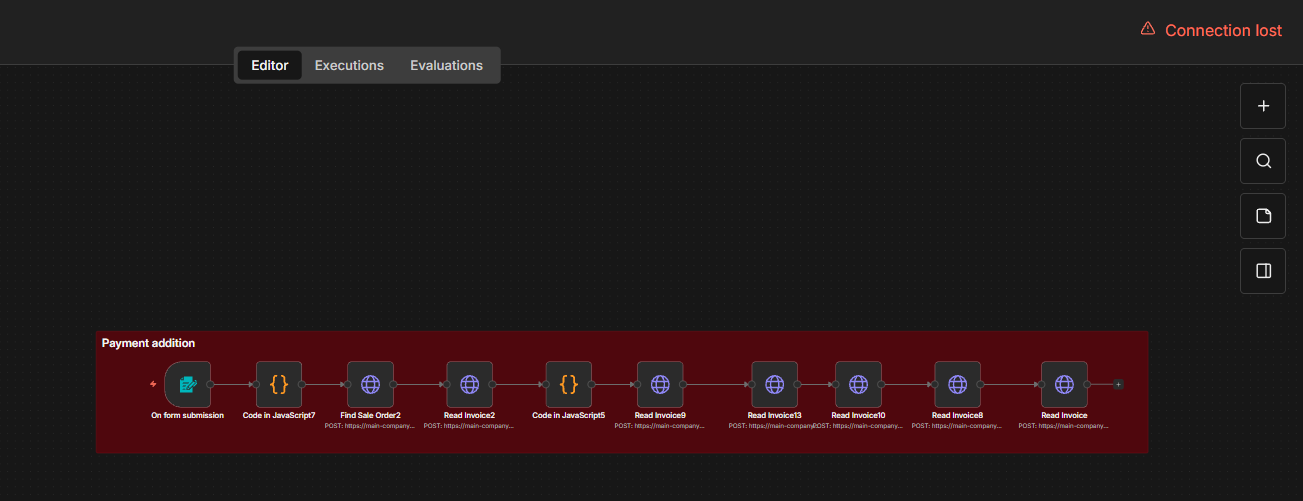
Task: Open the node search magnifier button
Action: pyautogui.click(x=1263, y=161)
